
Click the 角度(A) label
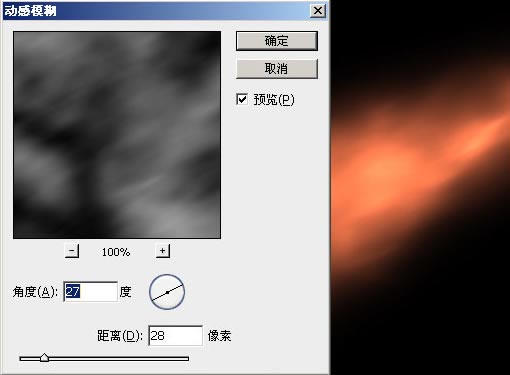[x=35, y=292]
